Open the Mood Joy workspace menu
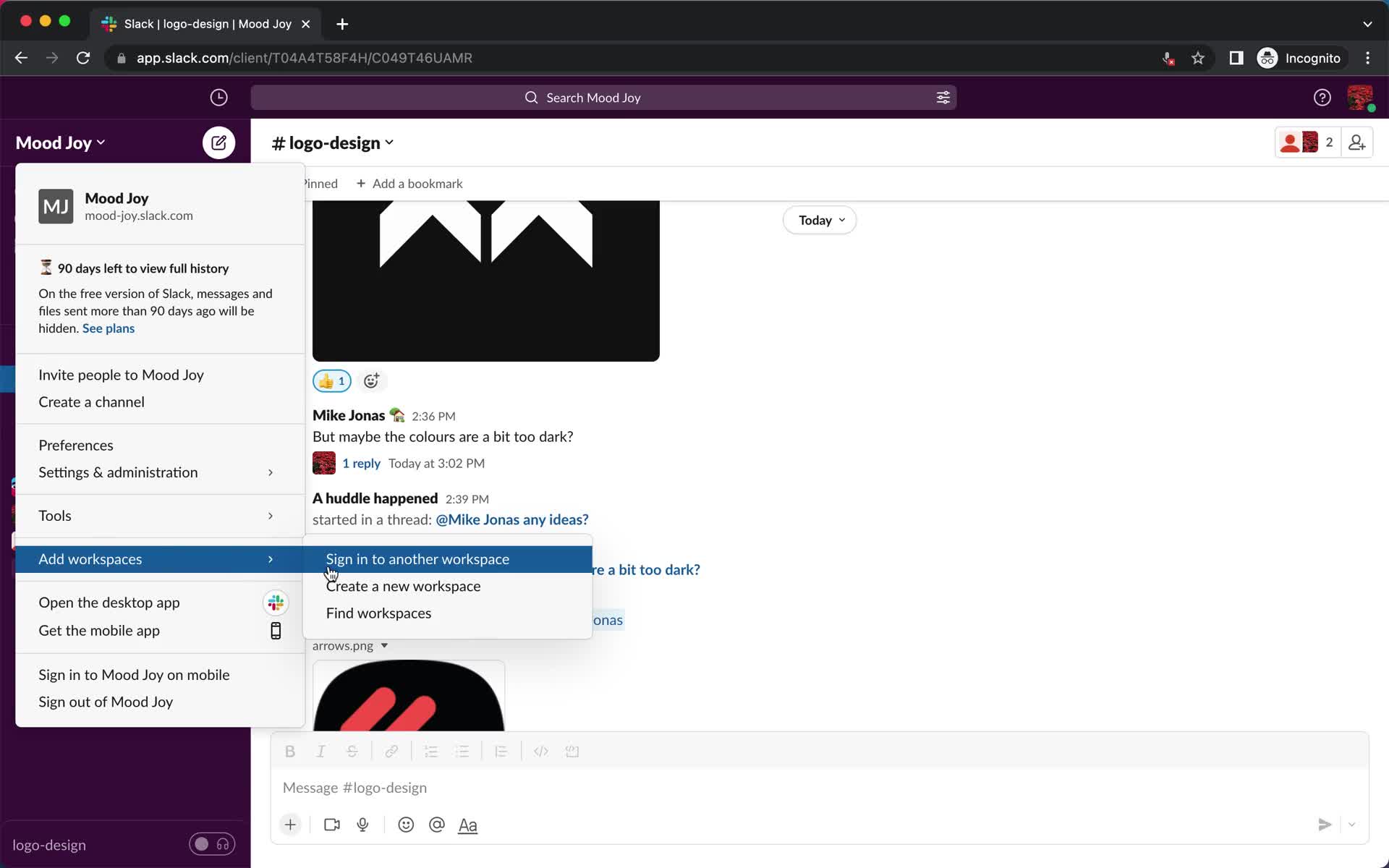 coord(61,142)
